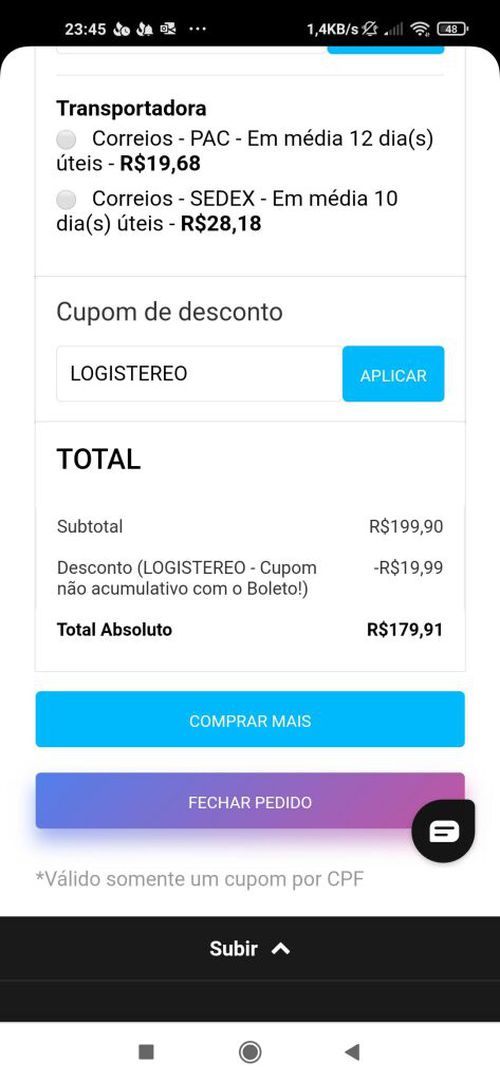The image size is (500, 1082).
Task: Select Correios SEDEX shipping option
Action: pos(66,200)
